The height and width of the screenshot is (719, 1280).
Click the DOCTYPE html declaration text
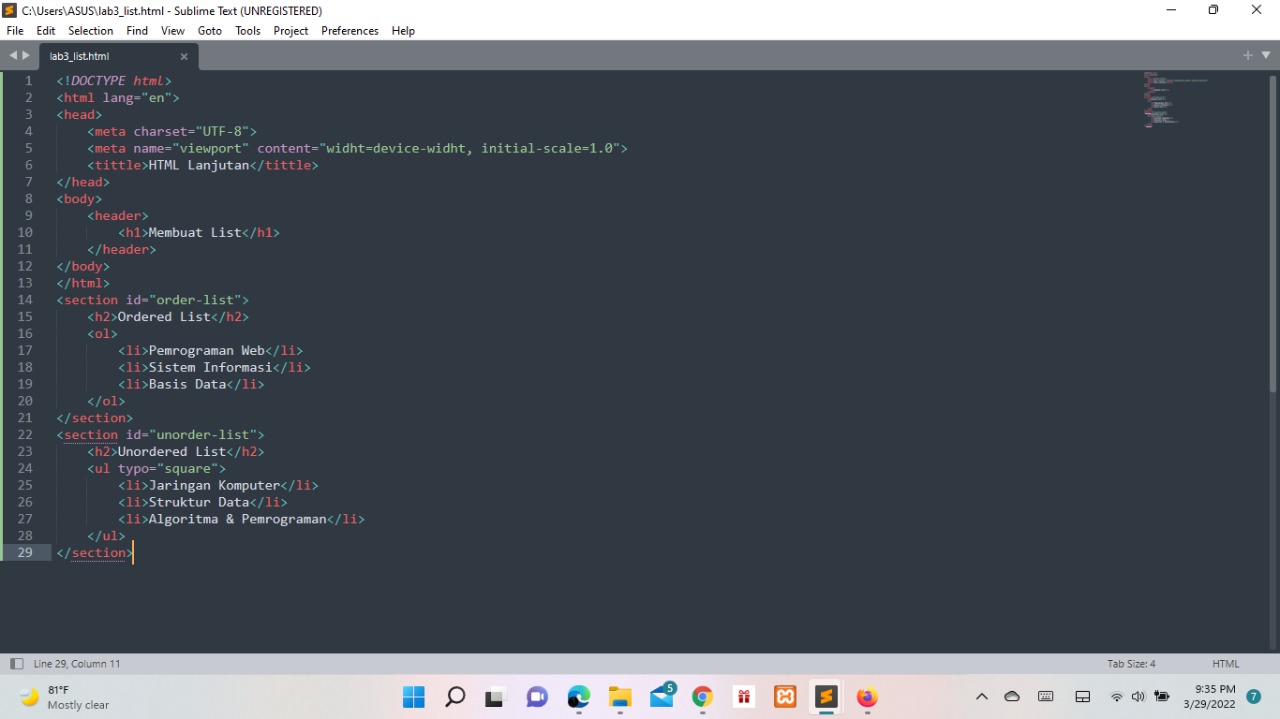114,81
